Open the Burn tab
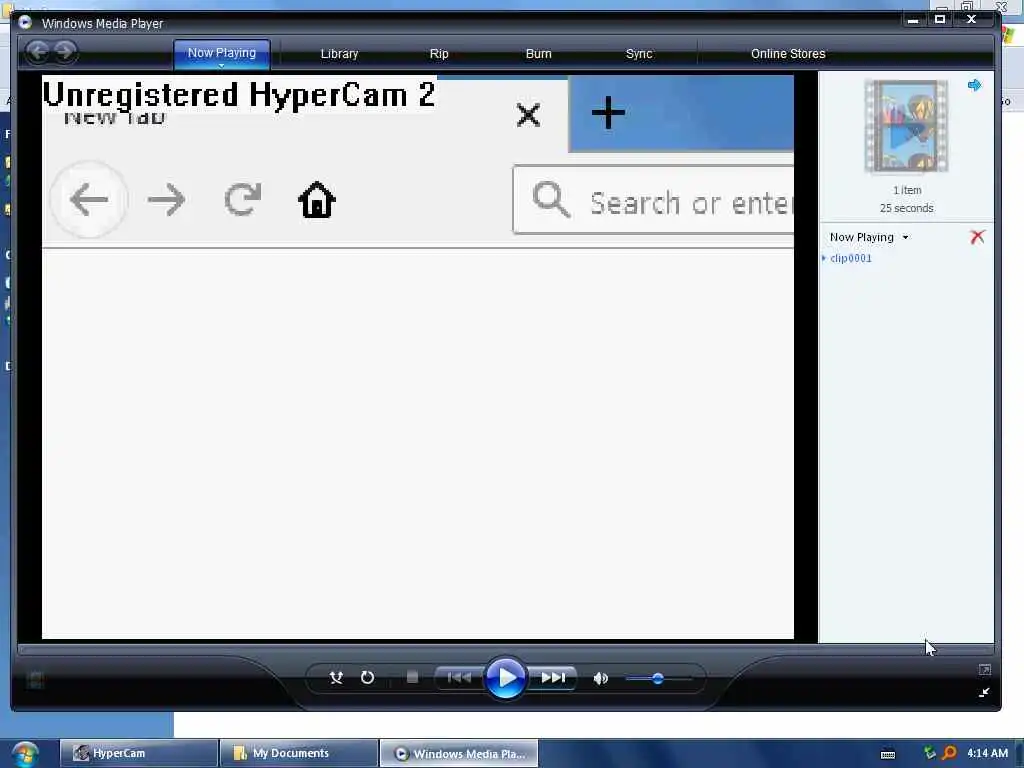 pos(539,54)
